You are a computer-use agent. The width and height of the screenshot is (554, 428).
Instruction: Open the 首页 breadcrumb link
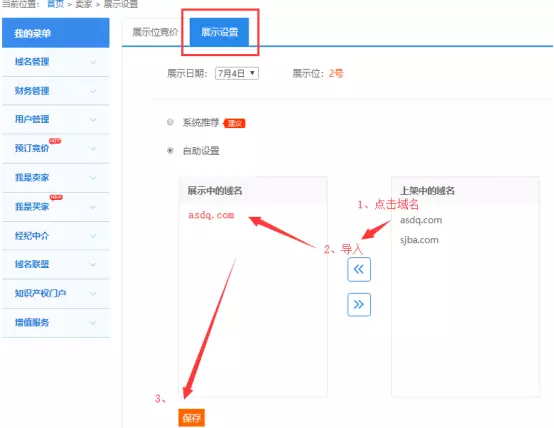(55, 4)
